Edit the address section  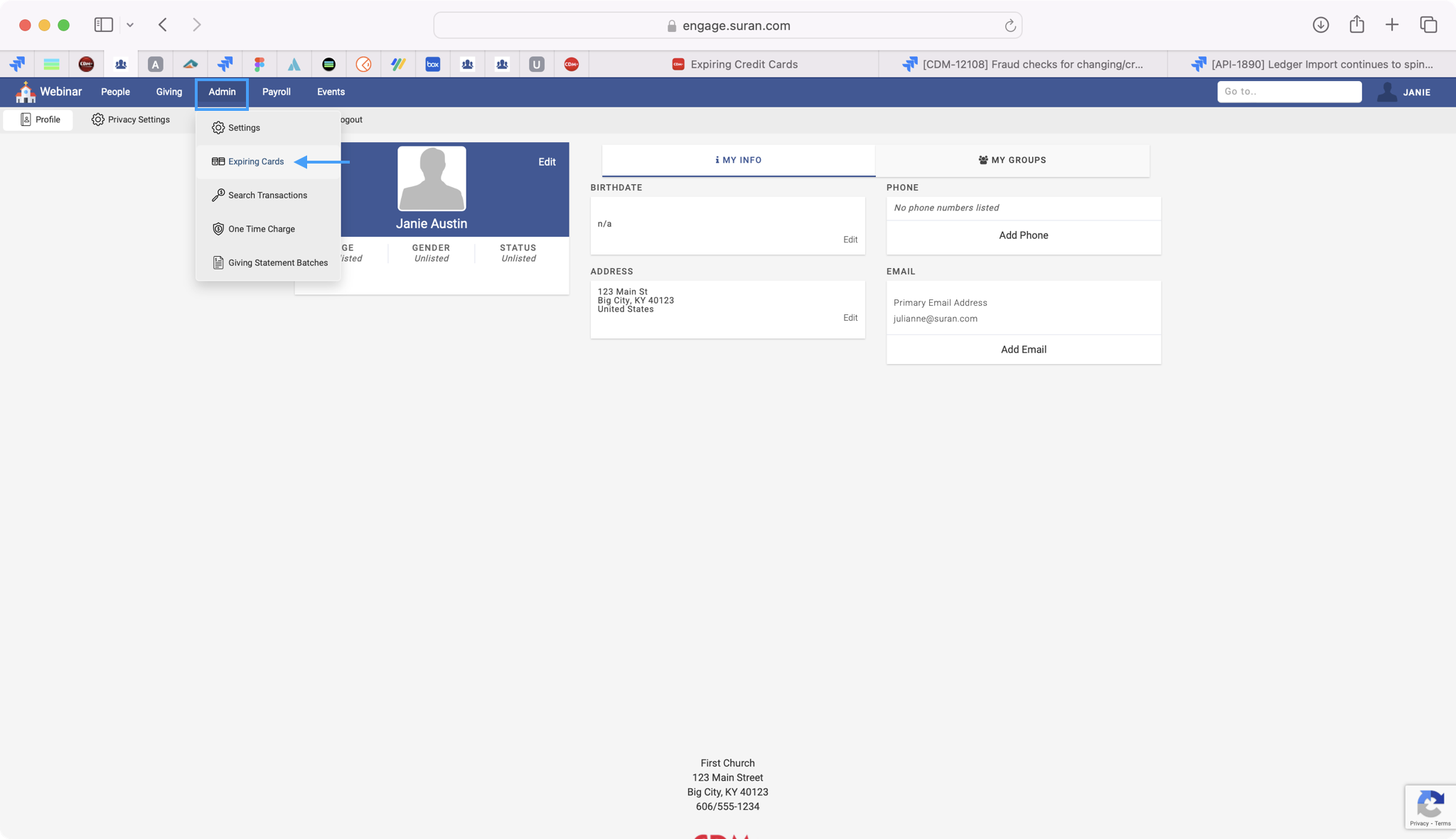click(850, 318)
